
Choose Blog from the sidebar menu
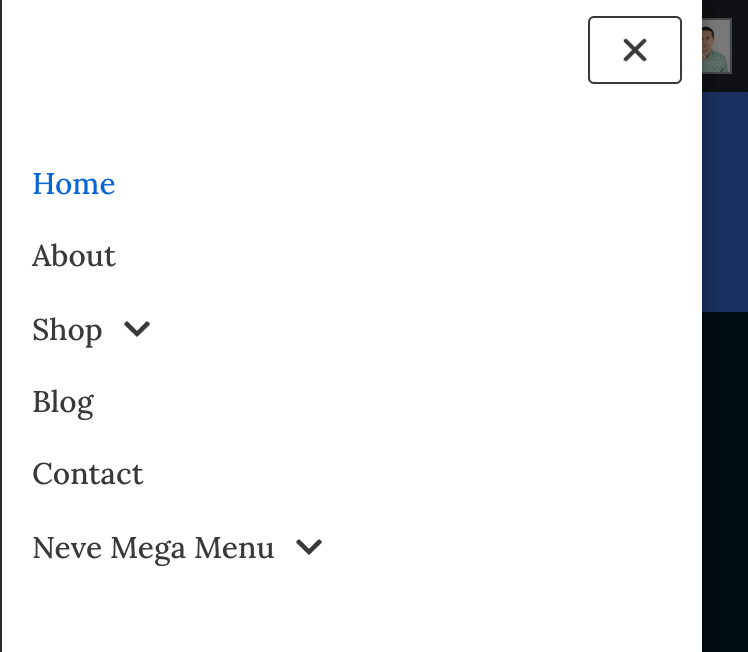(63, 402)
